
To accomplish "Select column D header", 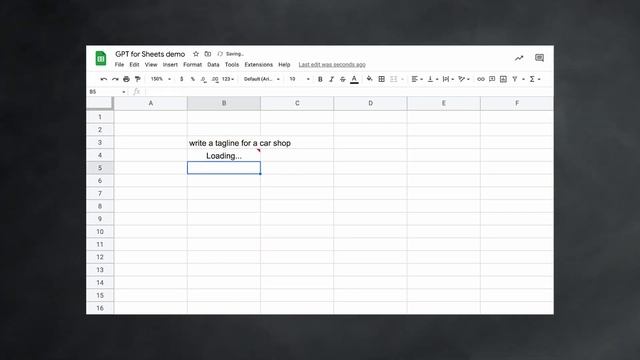I will coord(371,103).
